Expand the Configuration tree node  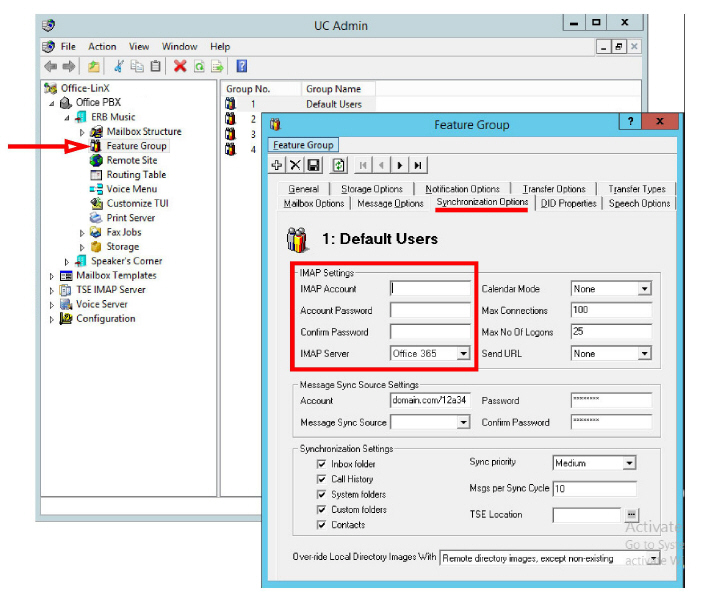point(51,319)
